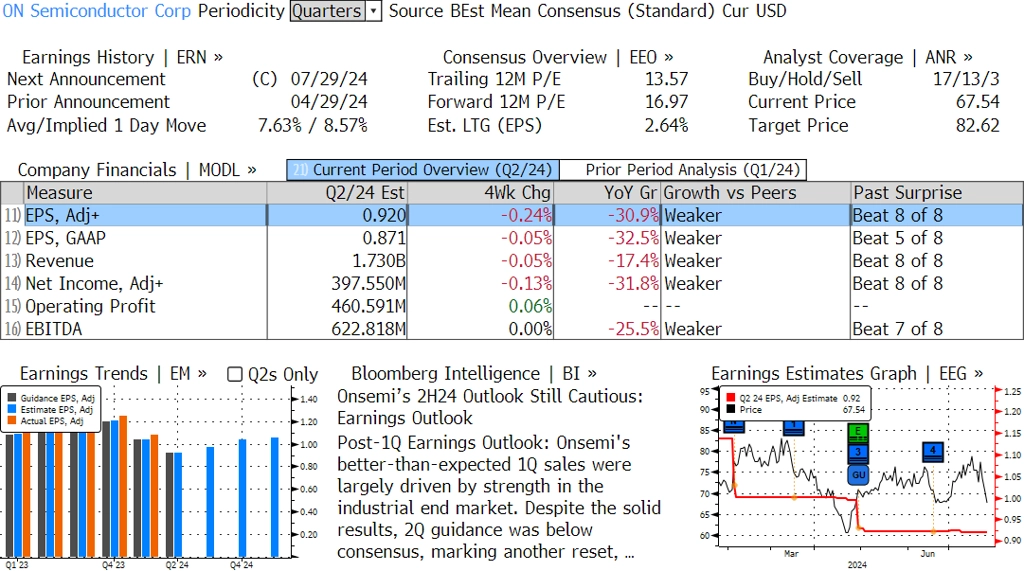Image resolution: width=1024 pixels, height=571 pixels.
Task: Click red Q2 24 EPS estimate legend swatch
Action: (731, 398)
